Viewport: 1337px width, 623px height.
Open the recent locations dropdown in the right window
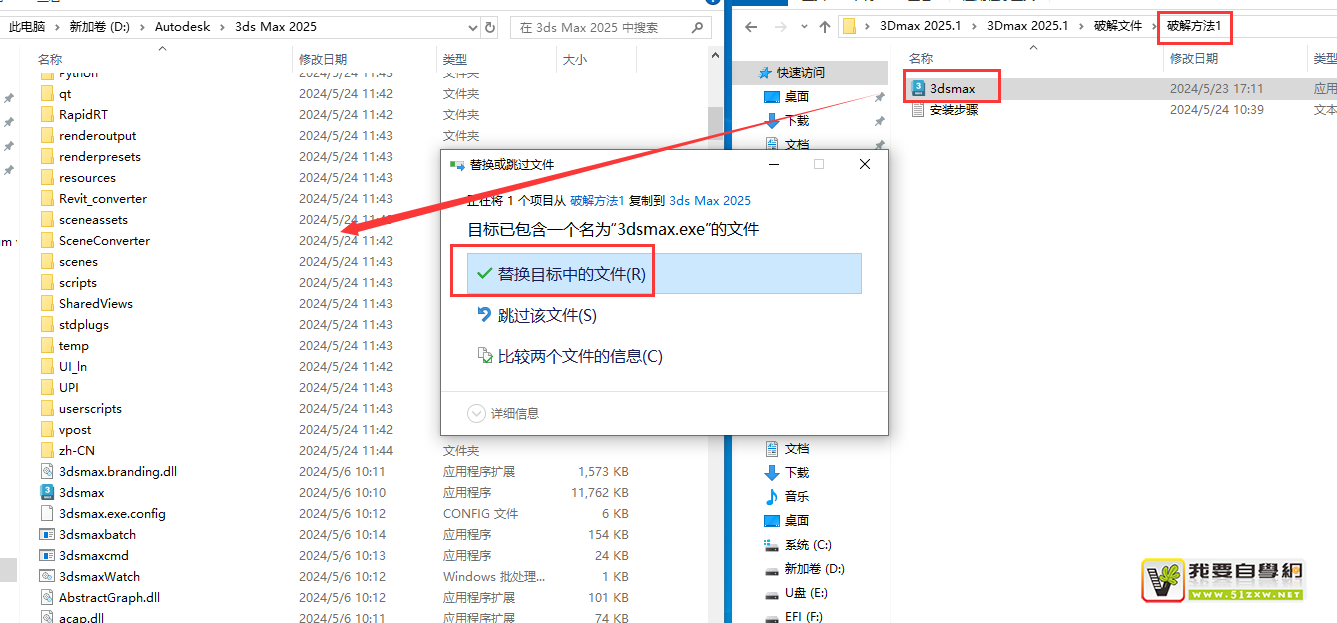[x=801, y=27]
